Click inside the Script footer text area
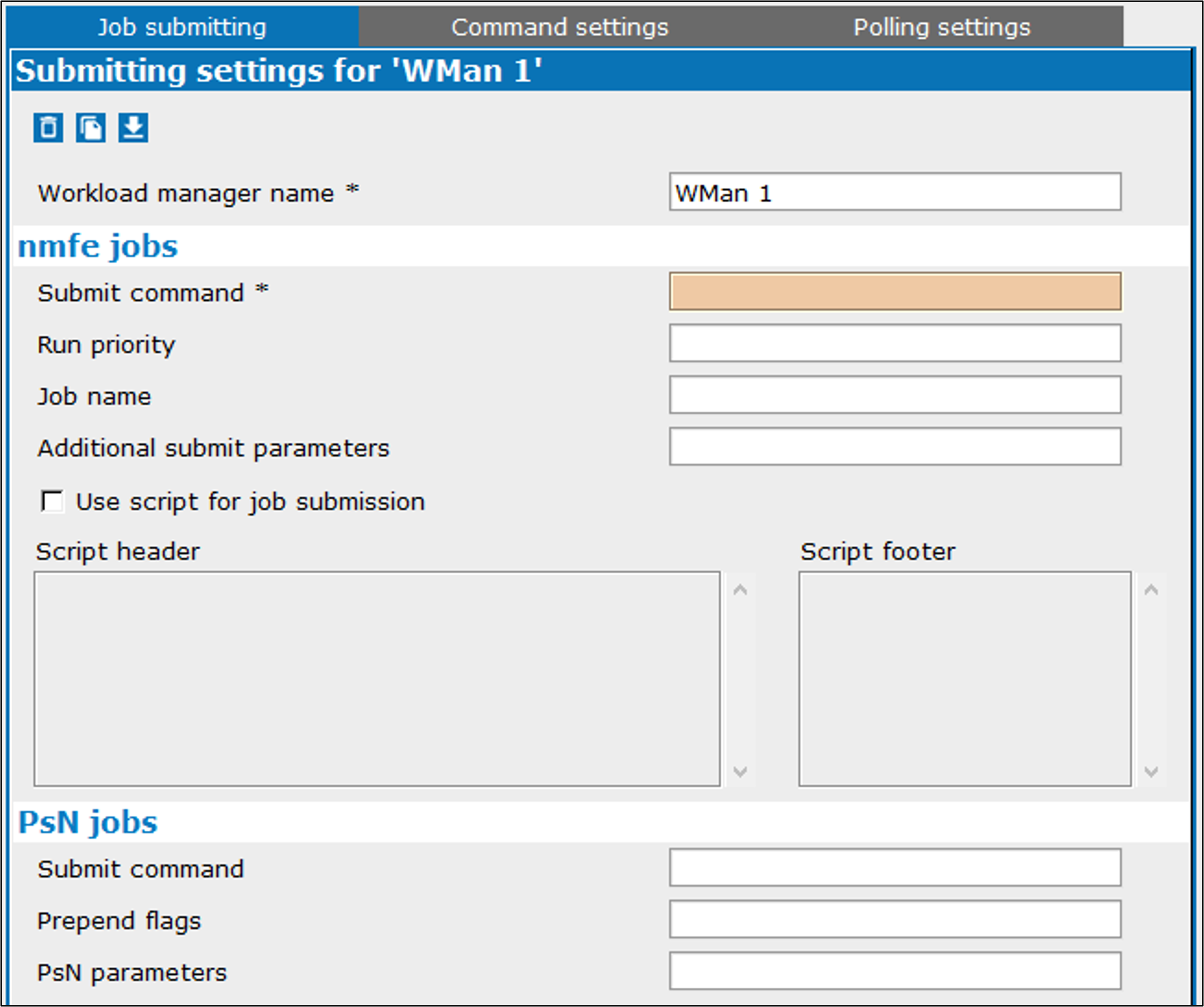The height and width of the screenshot is (1007, 1204). (x=965, y=679)
